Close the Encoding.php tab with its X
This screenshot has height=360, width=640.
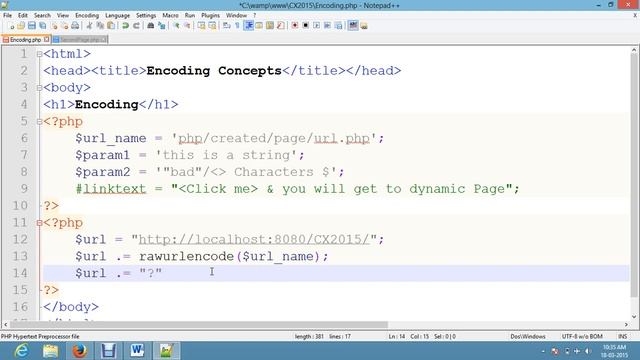pyautogui.click(x=47, y=40)
